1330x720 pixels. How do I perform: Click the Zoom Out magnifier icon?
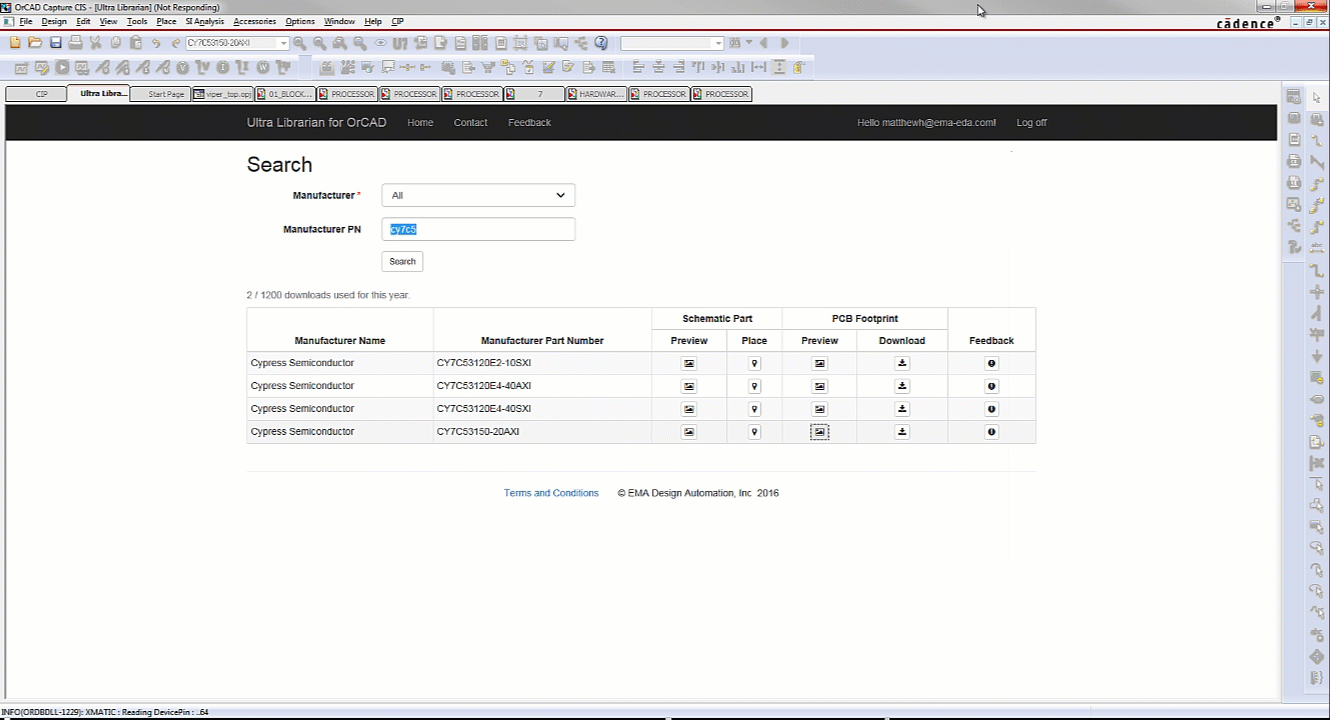(319, 43)
